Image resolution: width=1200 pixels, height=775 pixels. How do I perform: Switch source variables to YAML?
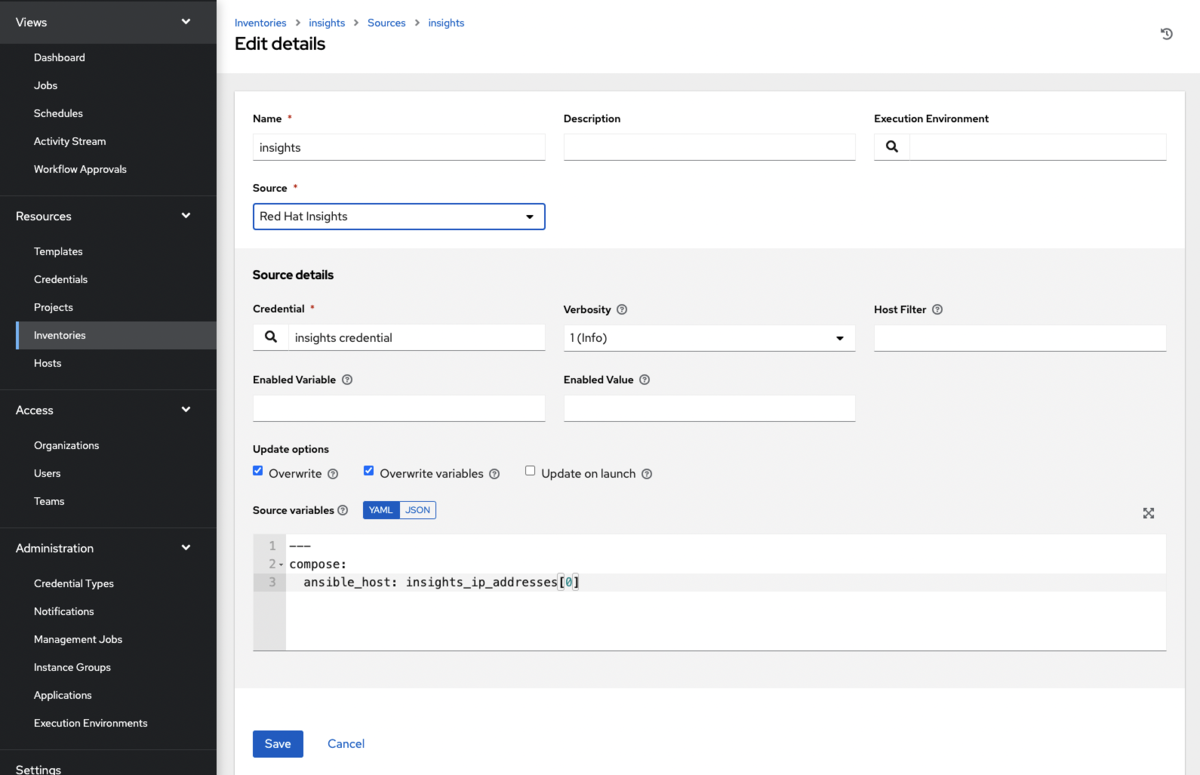[x=381, y=510]
